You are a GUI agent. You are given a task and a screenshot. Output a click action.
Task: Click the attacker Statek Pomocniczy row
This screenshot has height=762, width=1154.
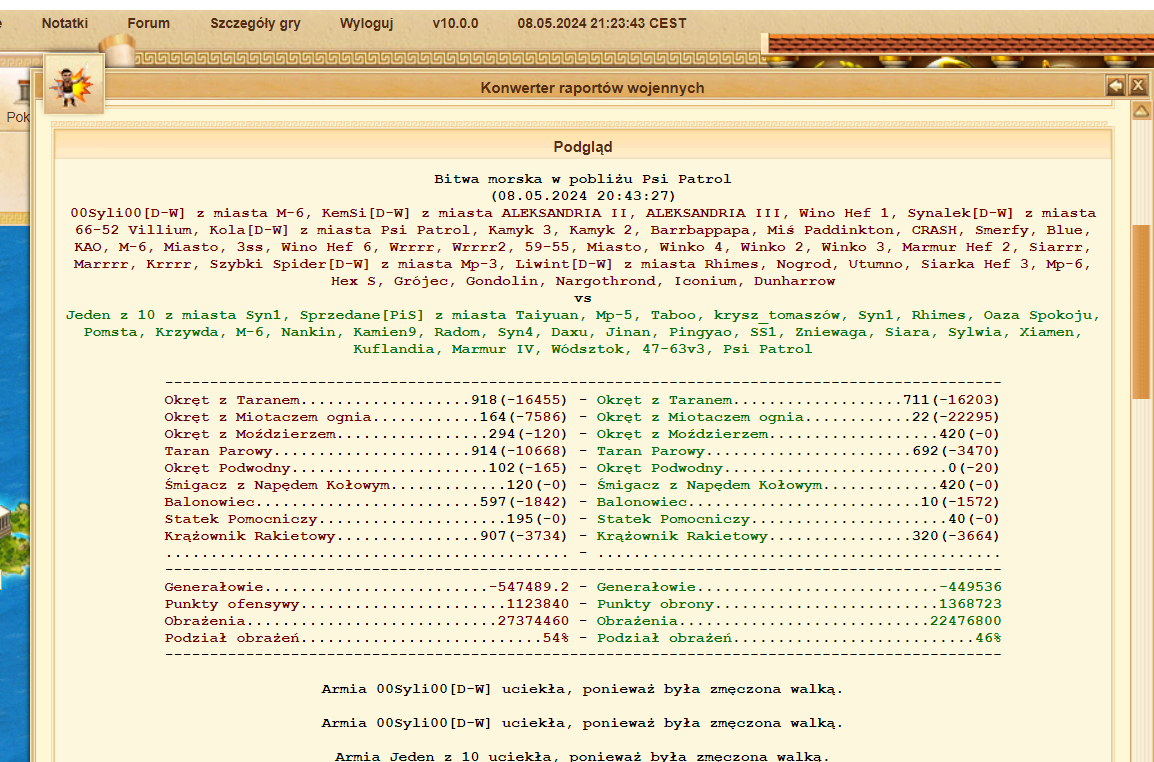366,518
